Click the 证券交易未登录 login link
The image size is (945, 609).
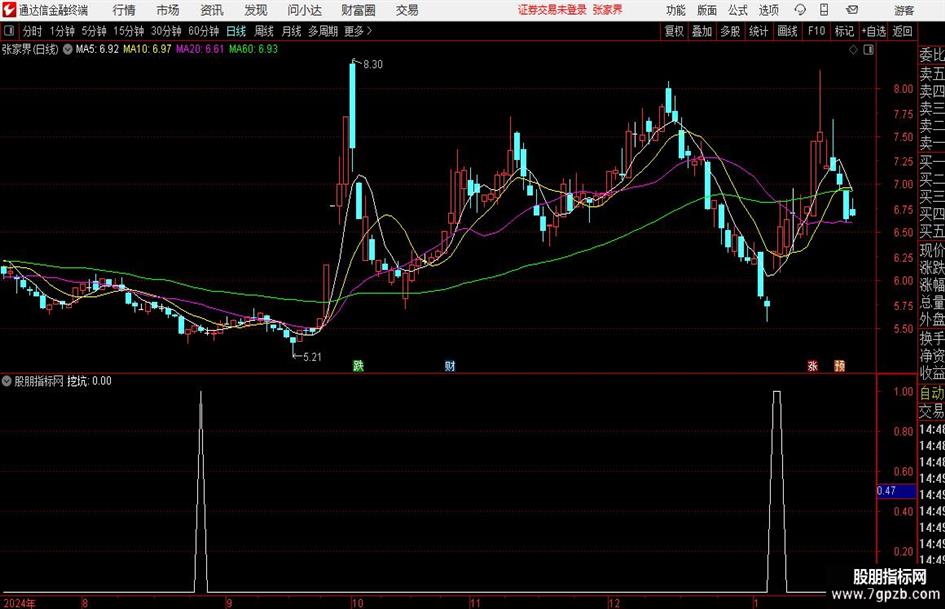[552, 10]
